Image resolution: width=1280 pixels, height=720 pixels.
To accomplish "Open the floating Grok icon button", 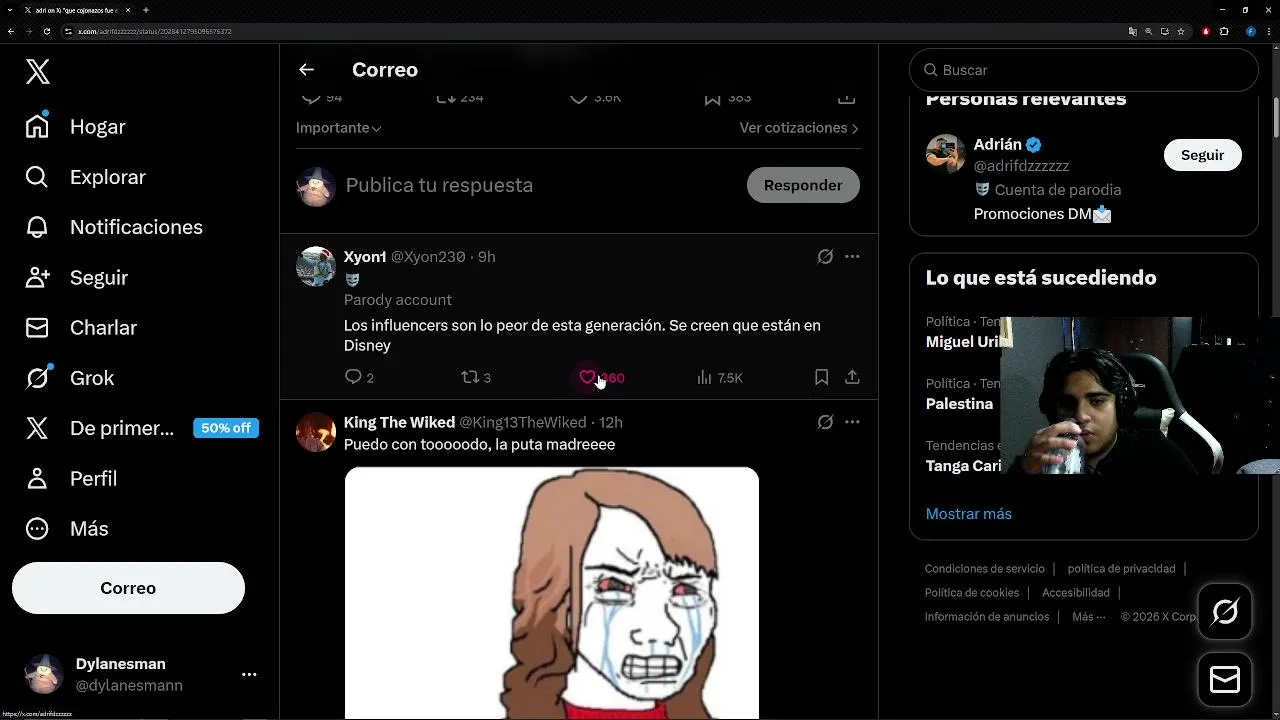I will (x=1225, y=611).
